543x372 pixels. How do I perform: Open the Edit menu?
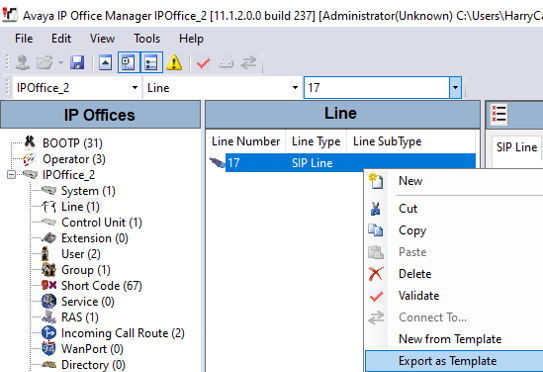pyautogui.click(x=61, y=38)
